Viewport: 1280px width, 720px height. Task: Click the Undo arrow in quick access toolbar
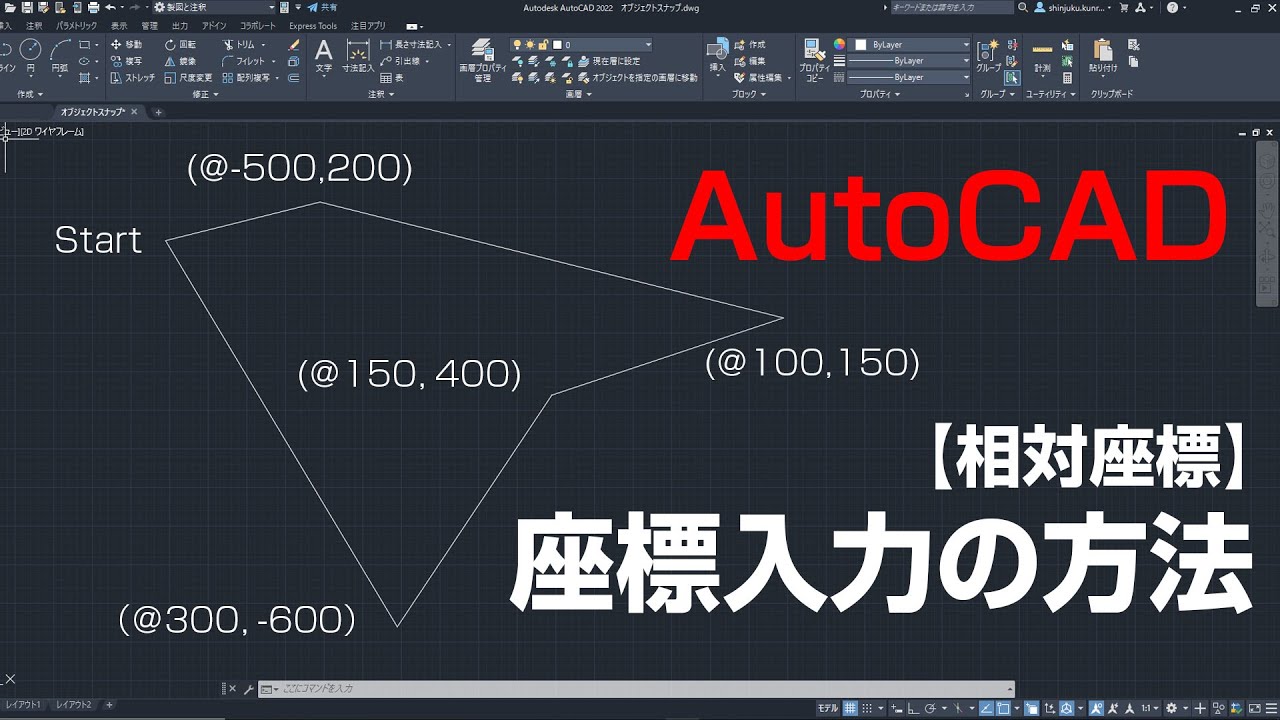tap(110, 7)
